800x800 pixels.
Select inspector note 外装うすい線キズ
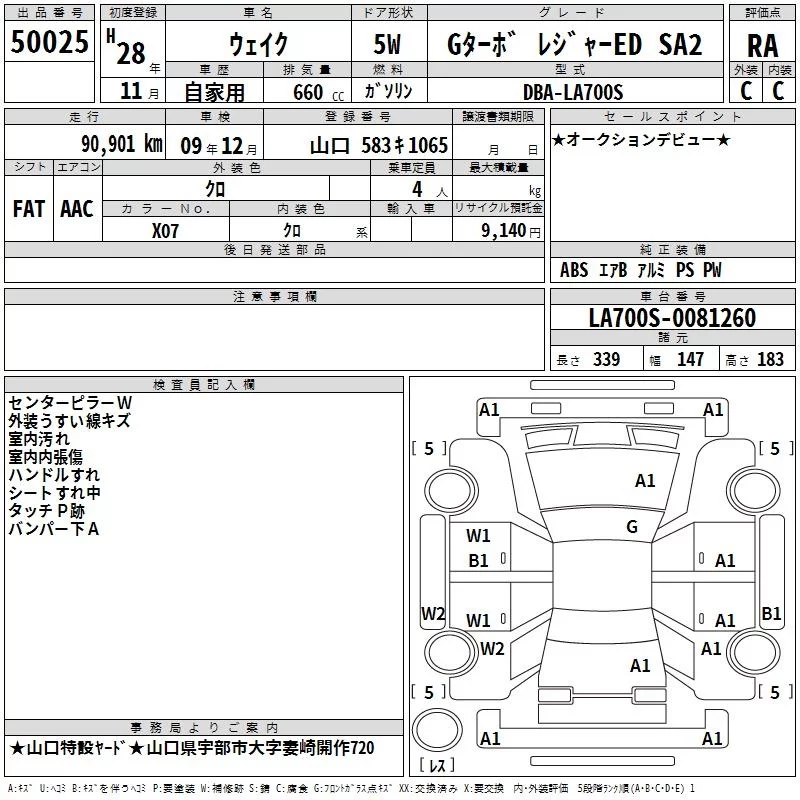click(x=69, y=420)
